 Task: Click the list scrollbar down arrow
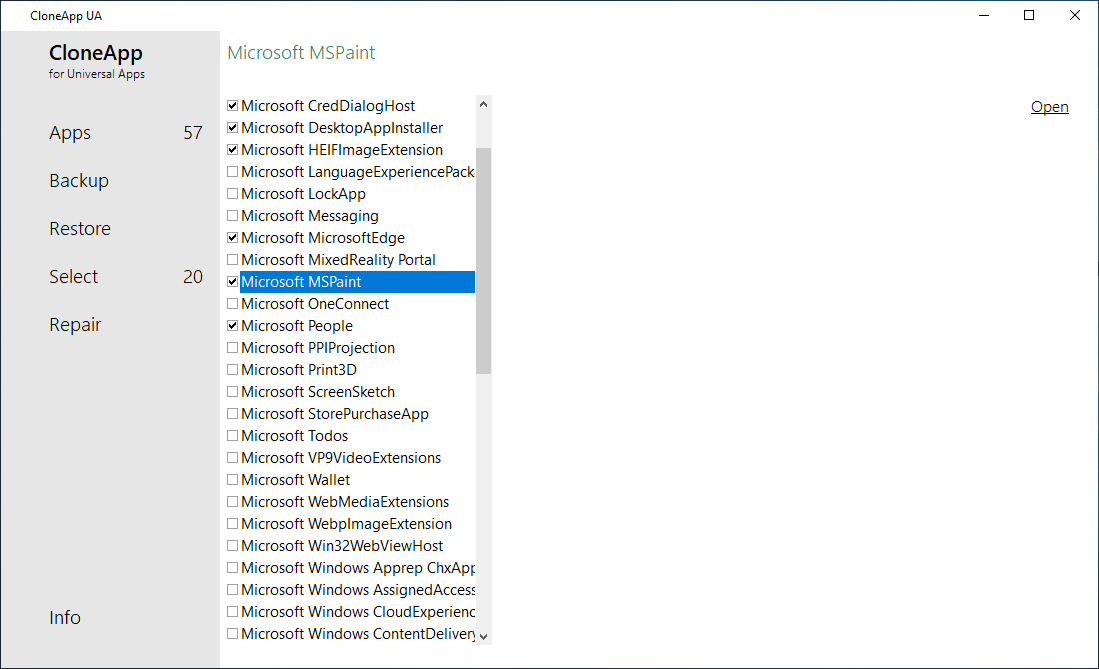tap(483, 637)
